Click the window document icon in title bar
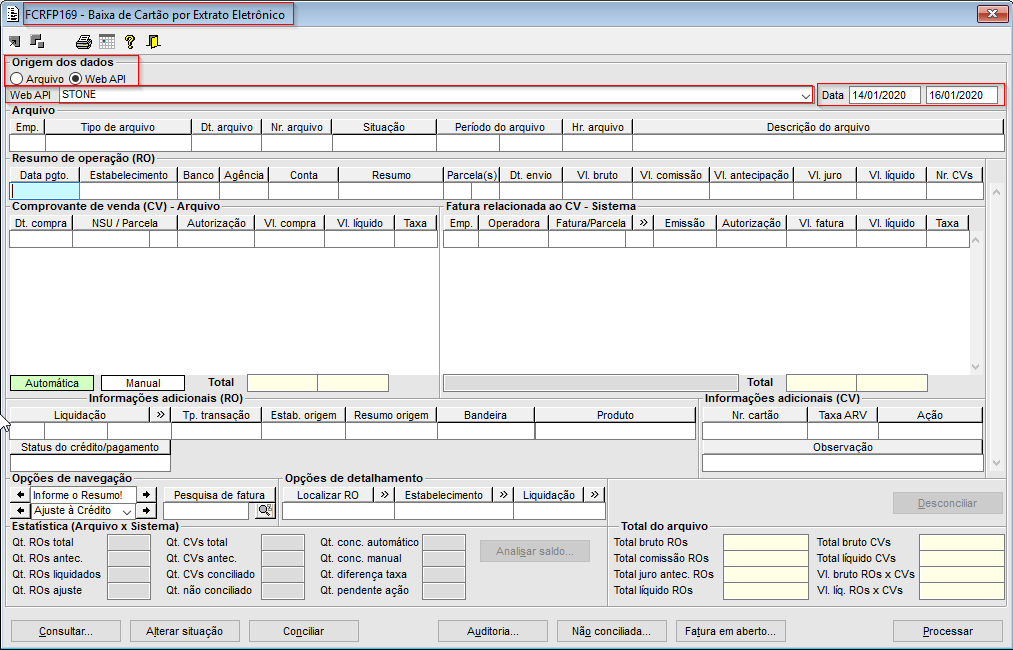The width and height of the screenshot is (1013, 650). pyautogui.click(x=12, y=14)
